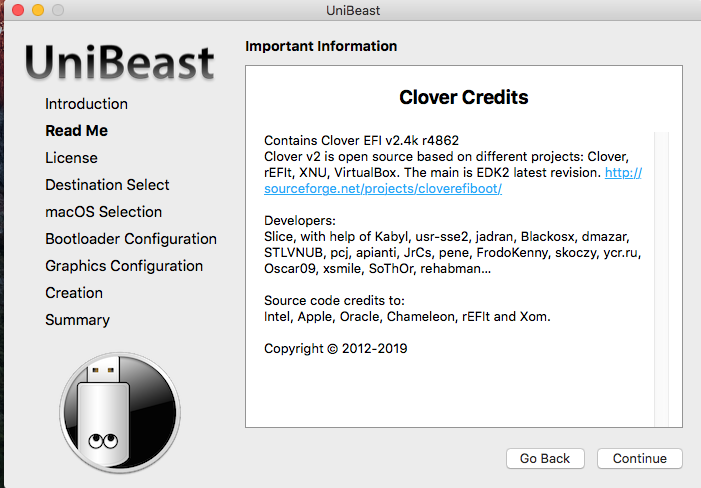Click the Go Back button
Image resolution: width=701 pixels, height=488 pixels.
click(545, 459)
